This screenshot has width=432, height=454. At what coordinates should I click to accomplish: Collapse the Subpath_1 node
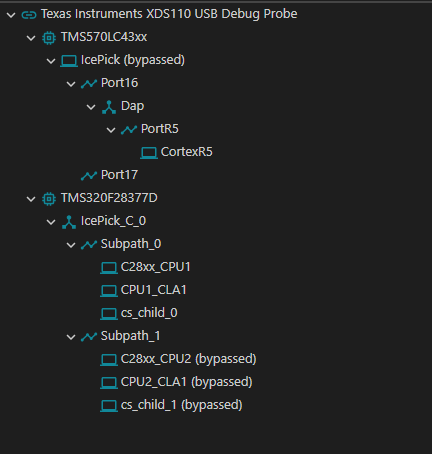[71, 337]
